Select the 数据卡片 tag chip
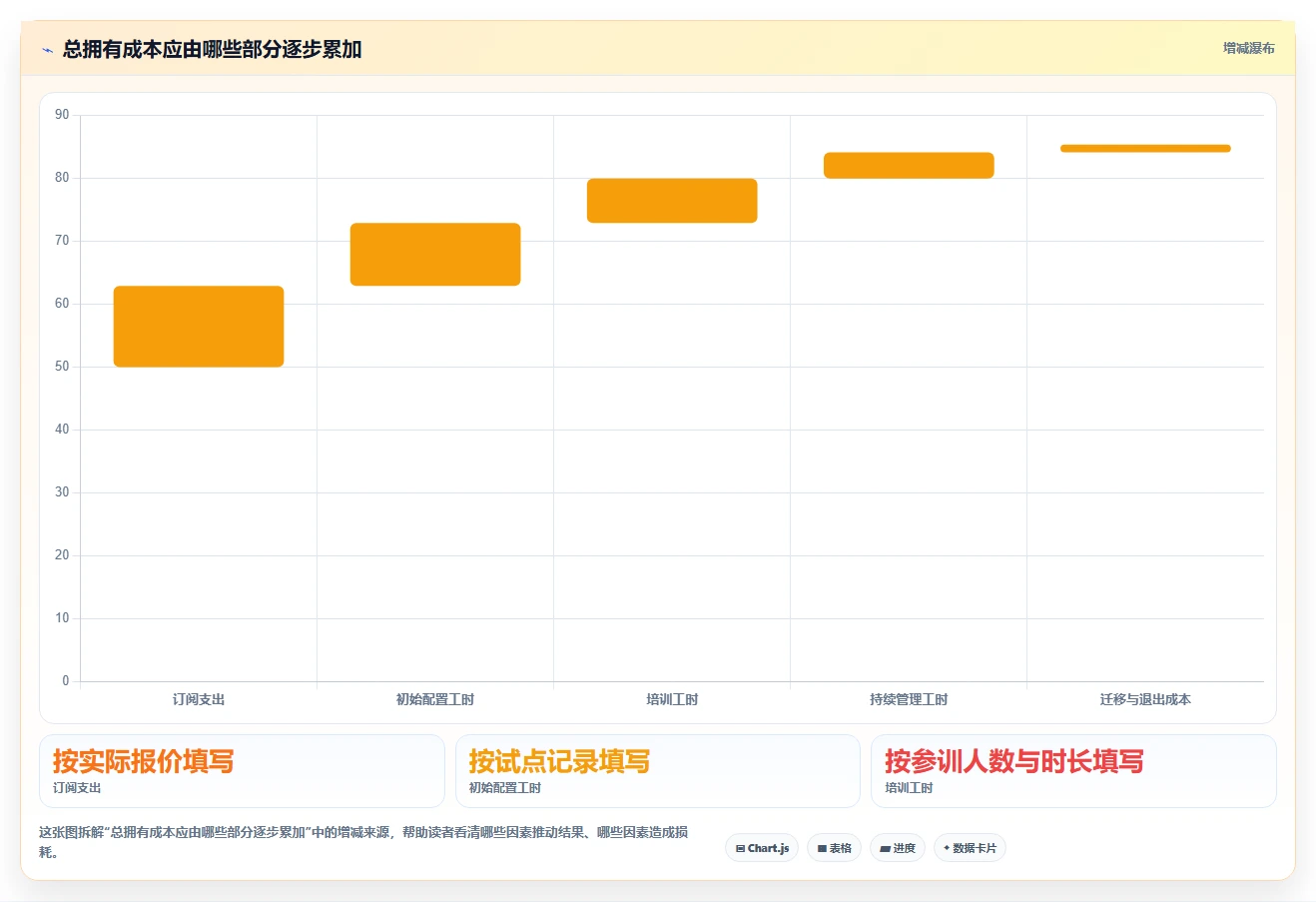 pyautogui.click(x=970, y=848)
